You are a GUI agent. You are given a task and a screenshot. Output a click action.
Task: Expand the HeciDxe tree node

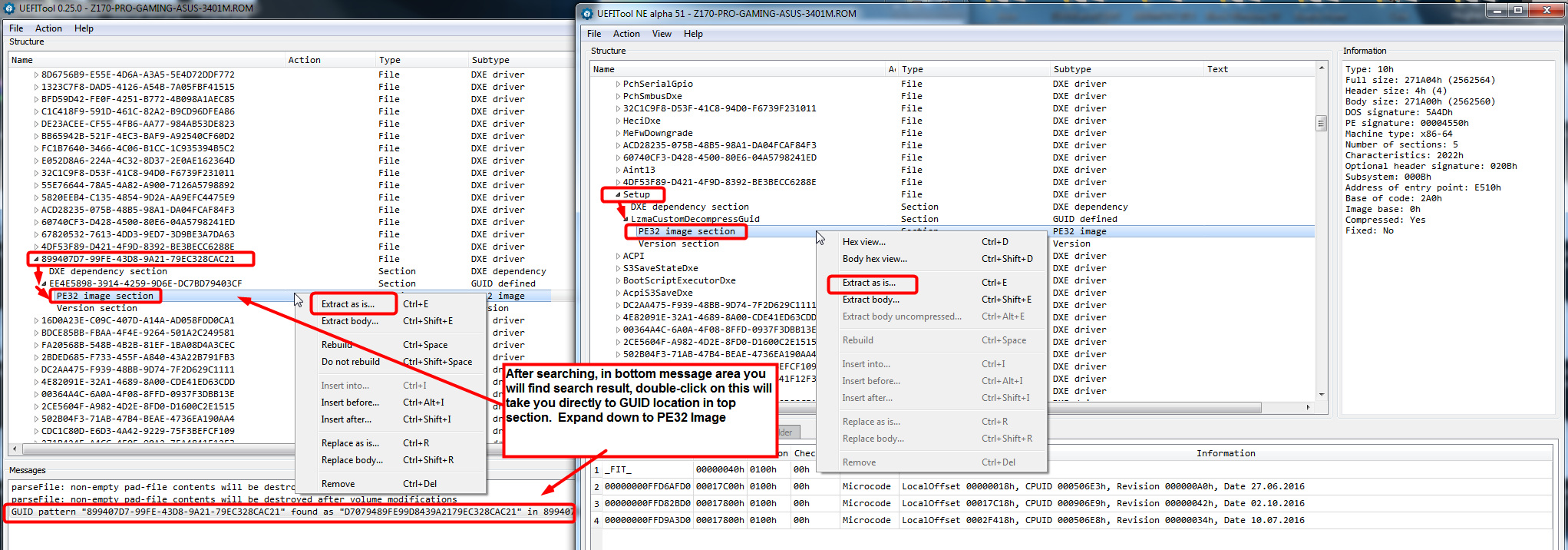tap(618, 121)
